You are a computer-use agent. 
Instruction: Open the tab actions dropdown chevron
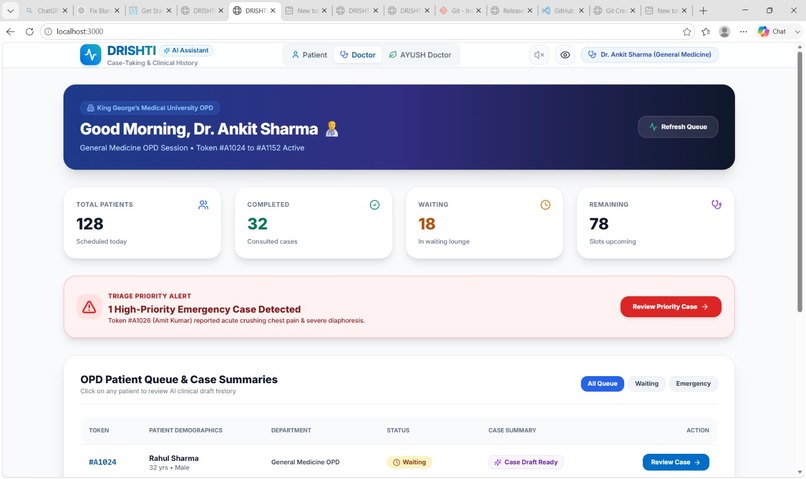(10, 10)
